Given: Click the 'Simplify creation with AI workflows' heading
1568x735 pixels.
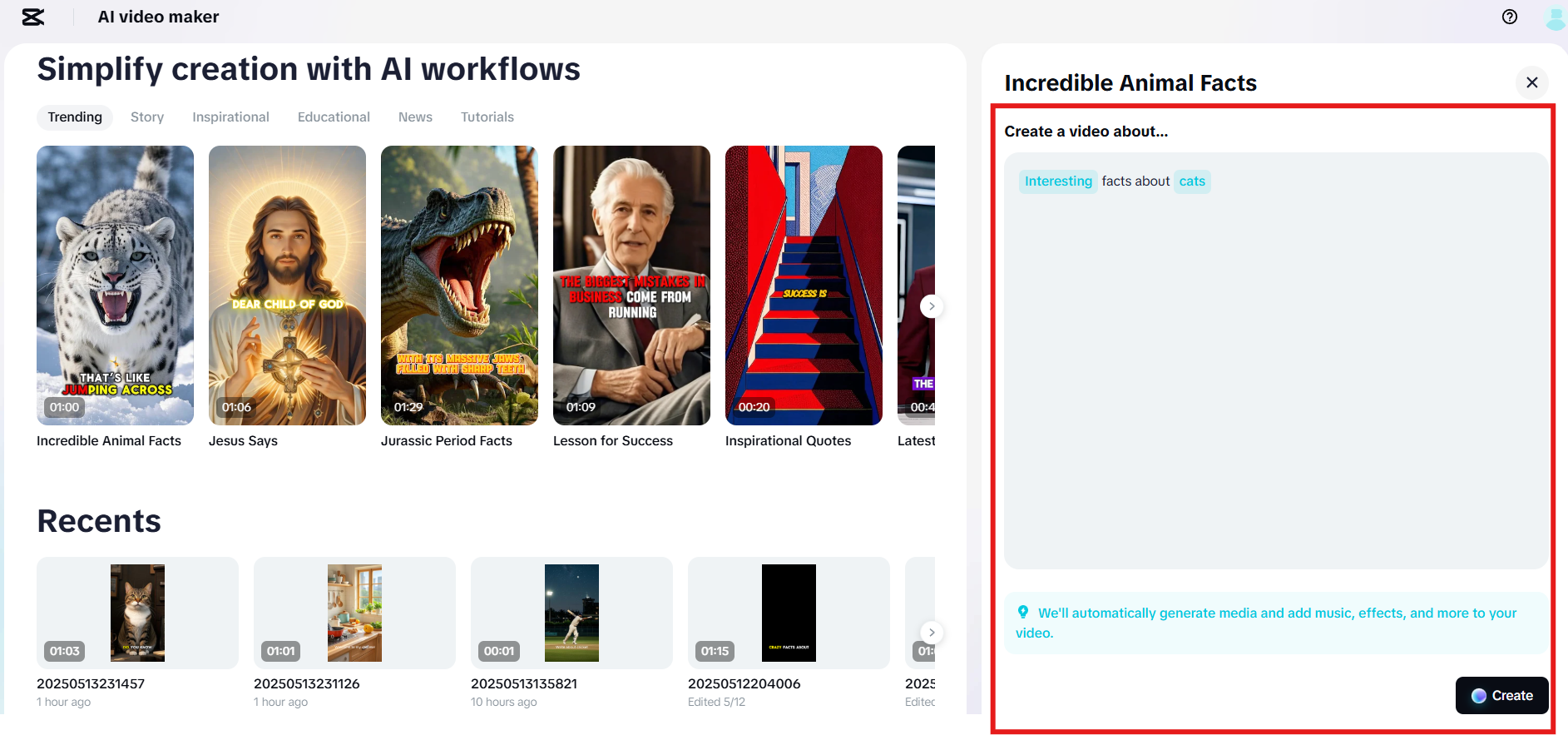Looking at the screenshot, I should [309, 69].
